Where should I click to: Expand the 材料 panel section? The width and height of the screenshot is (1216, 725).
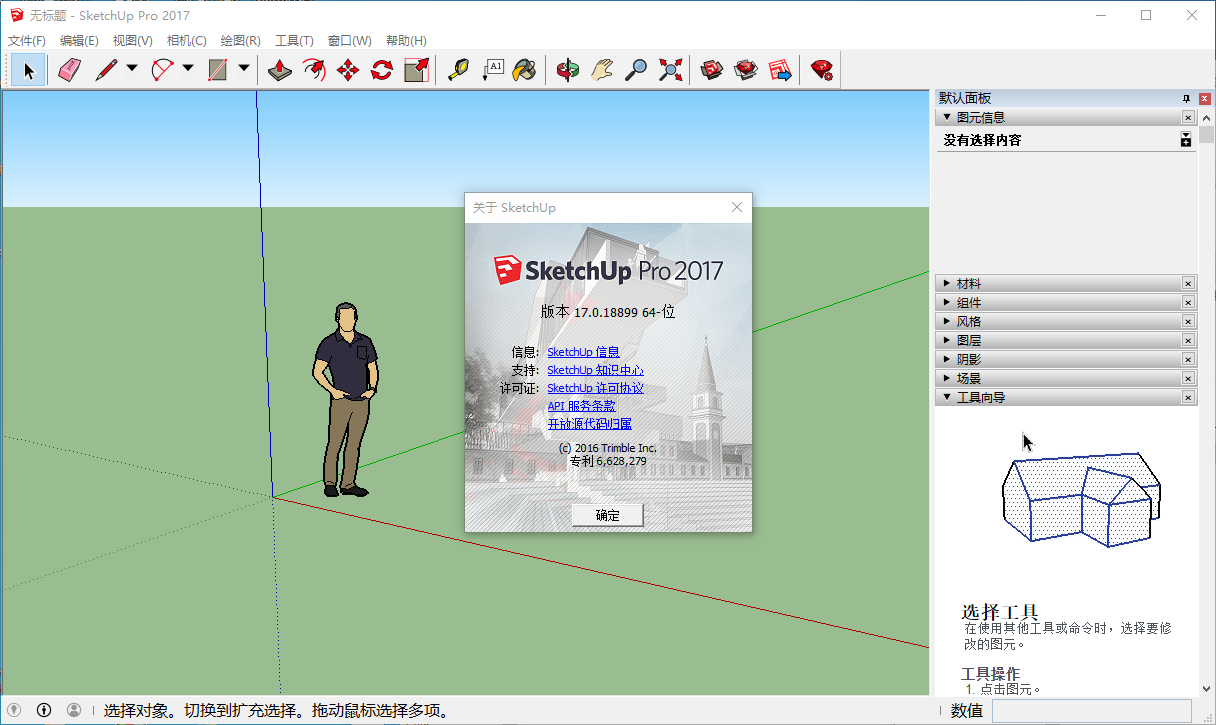click(x=968, y=284)
